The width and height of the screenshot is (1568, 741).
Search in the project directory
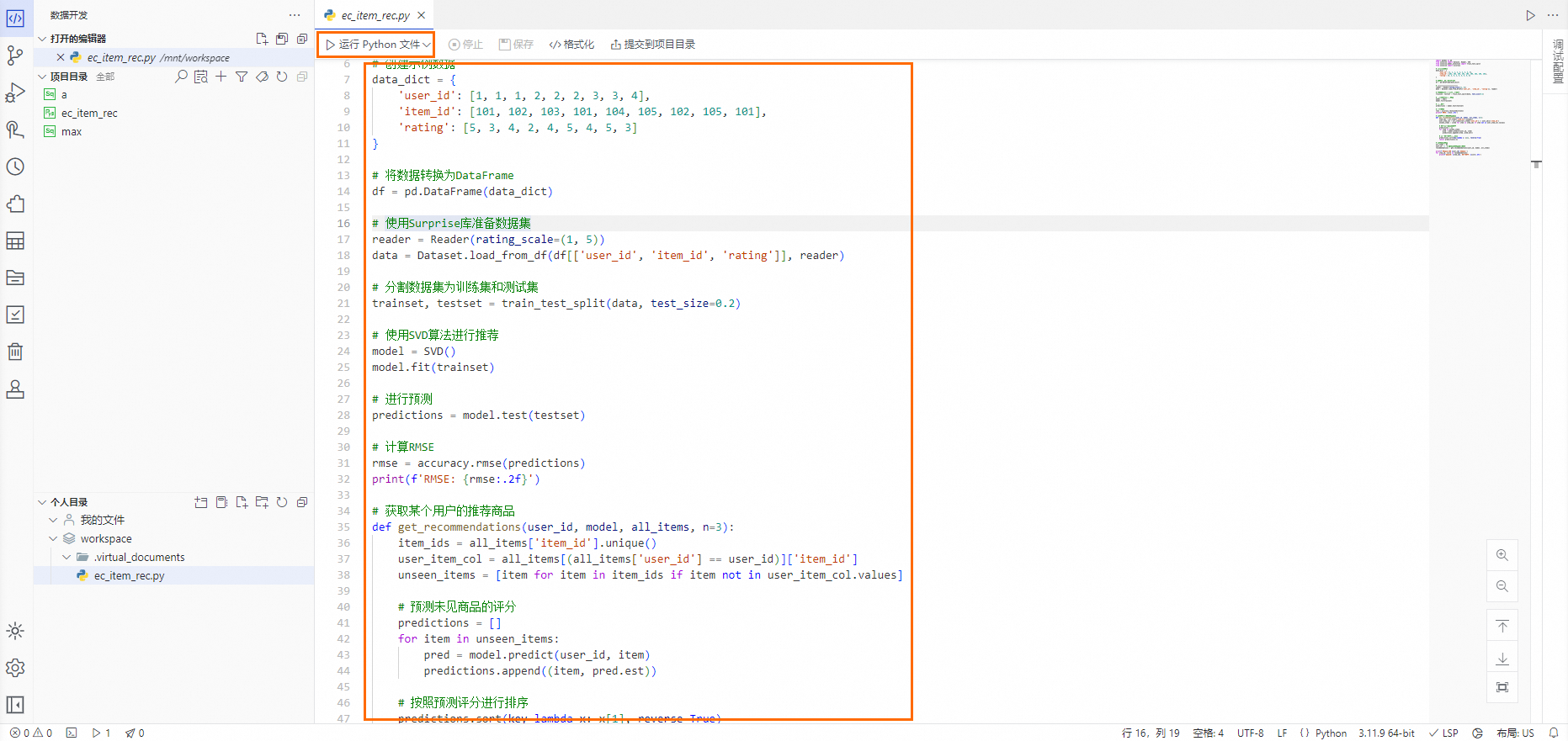pos(181,77)
